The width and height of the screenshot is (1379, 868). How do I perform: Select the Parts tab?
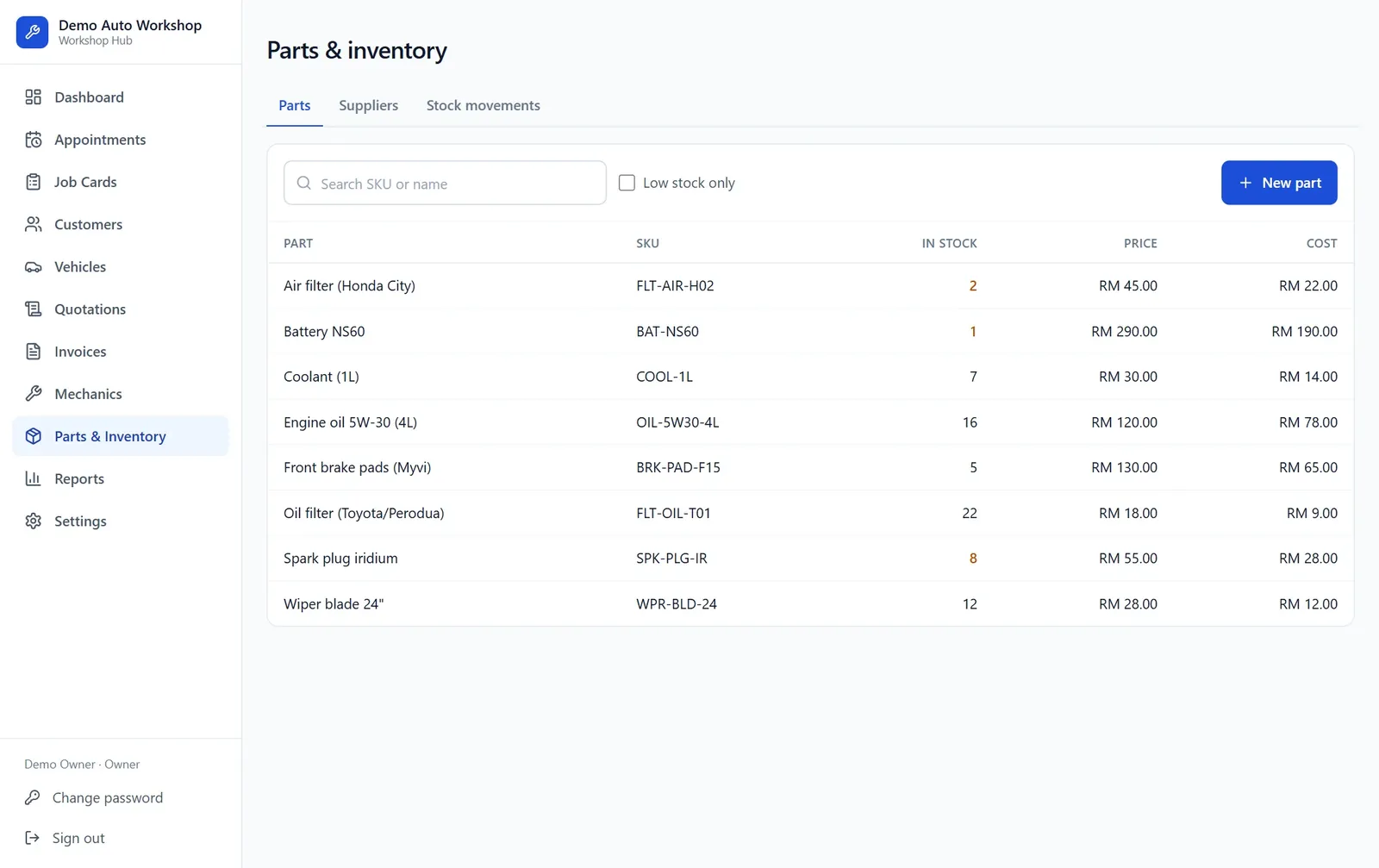[294, 105]
